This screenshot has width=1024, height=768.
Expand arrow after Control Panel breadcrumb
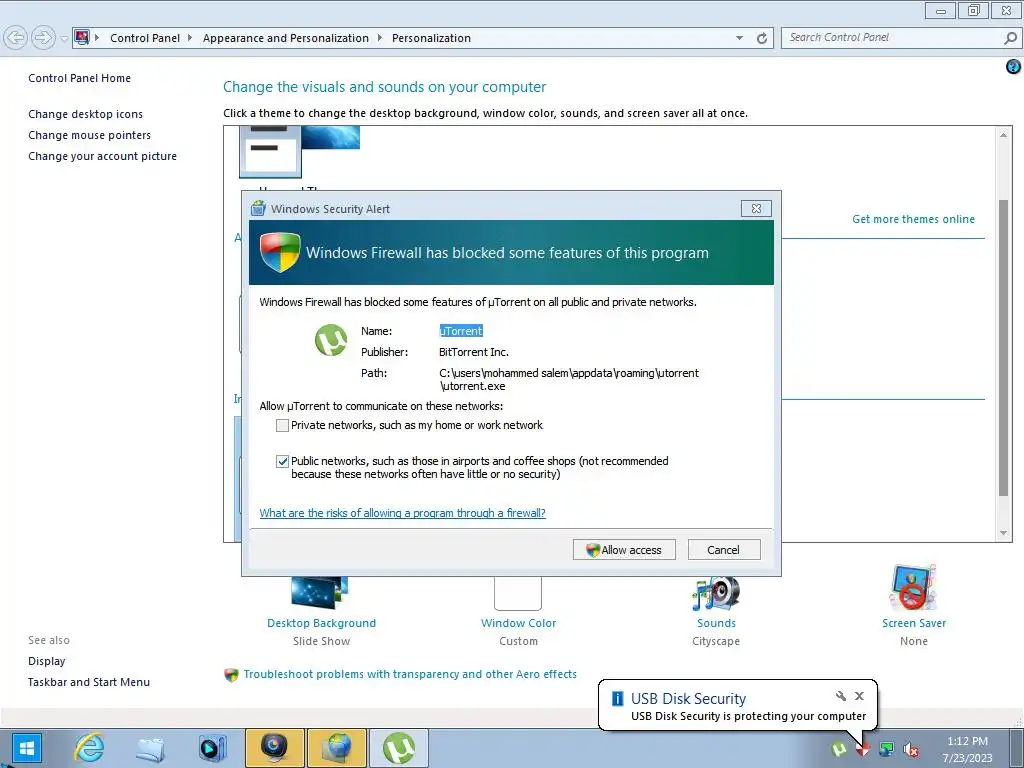pos(190,38)
